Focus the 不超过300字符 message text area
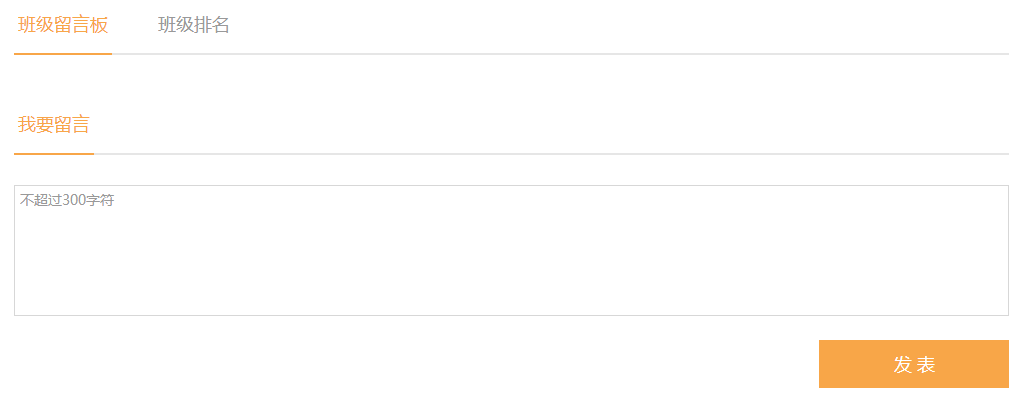This screenshot has height=398, width=1022. [x=512, y=251]
